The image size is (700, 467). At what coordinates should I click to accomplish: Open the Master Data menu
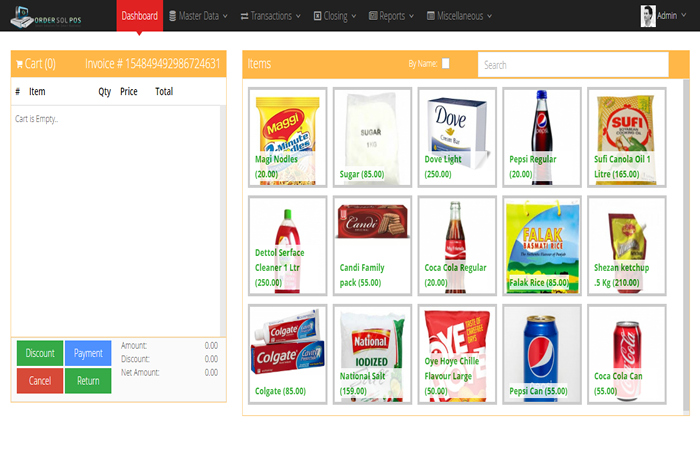[199, 16]
